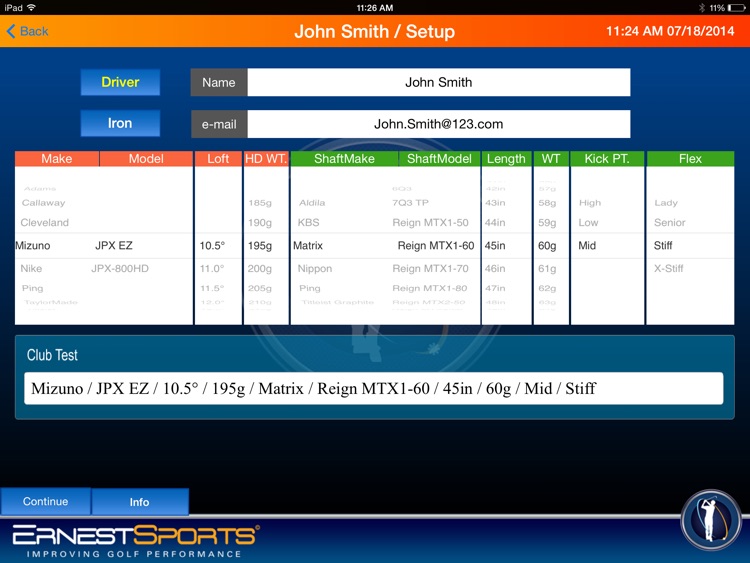Select JPX-800HD in the Model picker
Screen dimensions: 750x563
coord(120,268)
